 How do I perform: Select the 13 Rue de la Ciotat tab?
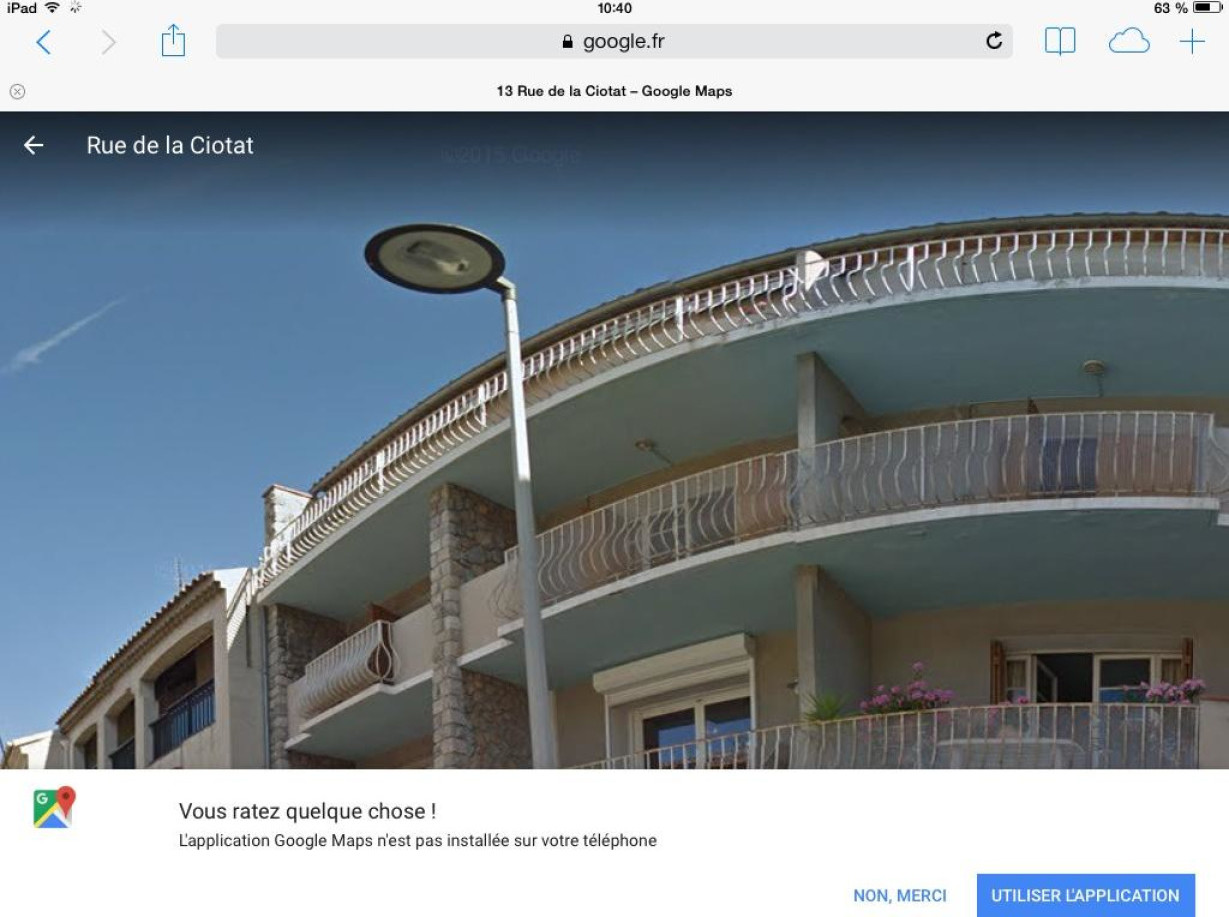[614, 91]
